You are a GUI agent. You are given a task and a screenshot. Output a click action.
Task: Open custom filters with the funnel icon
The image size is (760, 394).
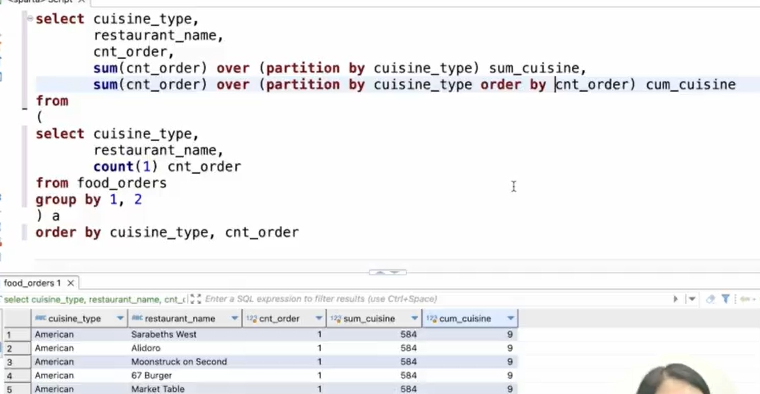pos(726,299)
